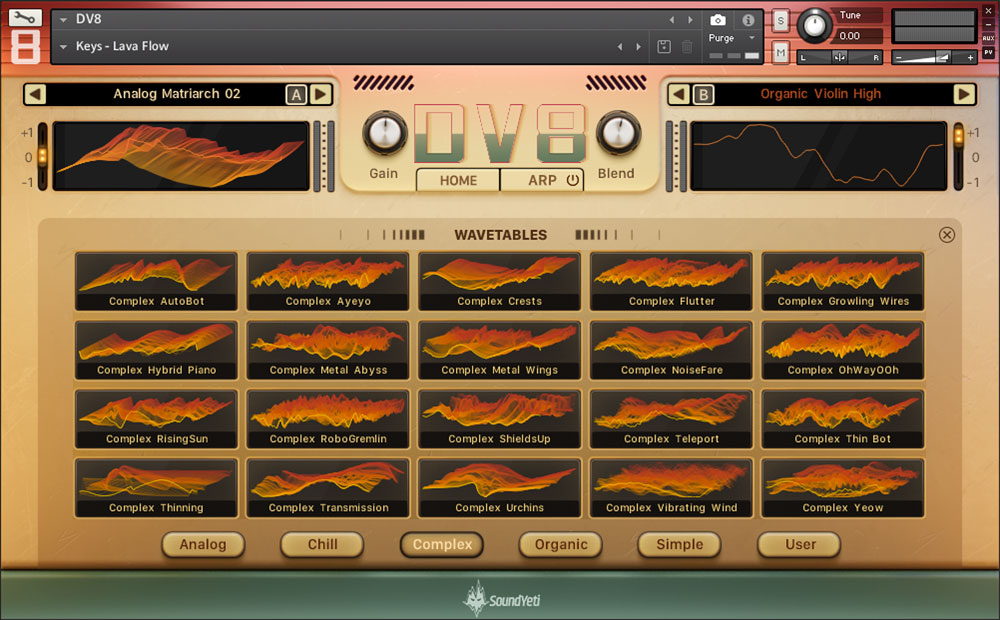Load the Complex Thin Bot wavetable
The width and height of the screenshot is (1000, 620).
[842, 419]
